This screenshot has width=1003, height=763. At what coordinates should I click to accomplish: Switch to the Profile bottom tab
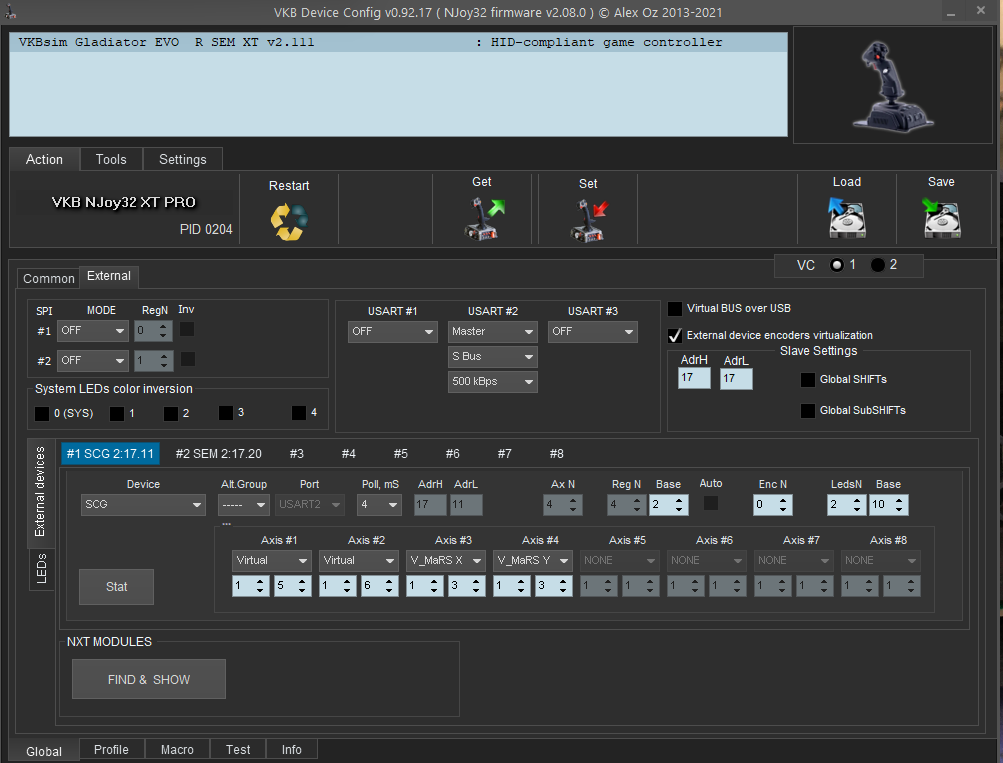(111, 750)
